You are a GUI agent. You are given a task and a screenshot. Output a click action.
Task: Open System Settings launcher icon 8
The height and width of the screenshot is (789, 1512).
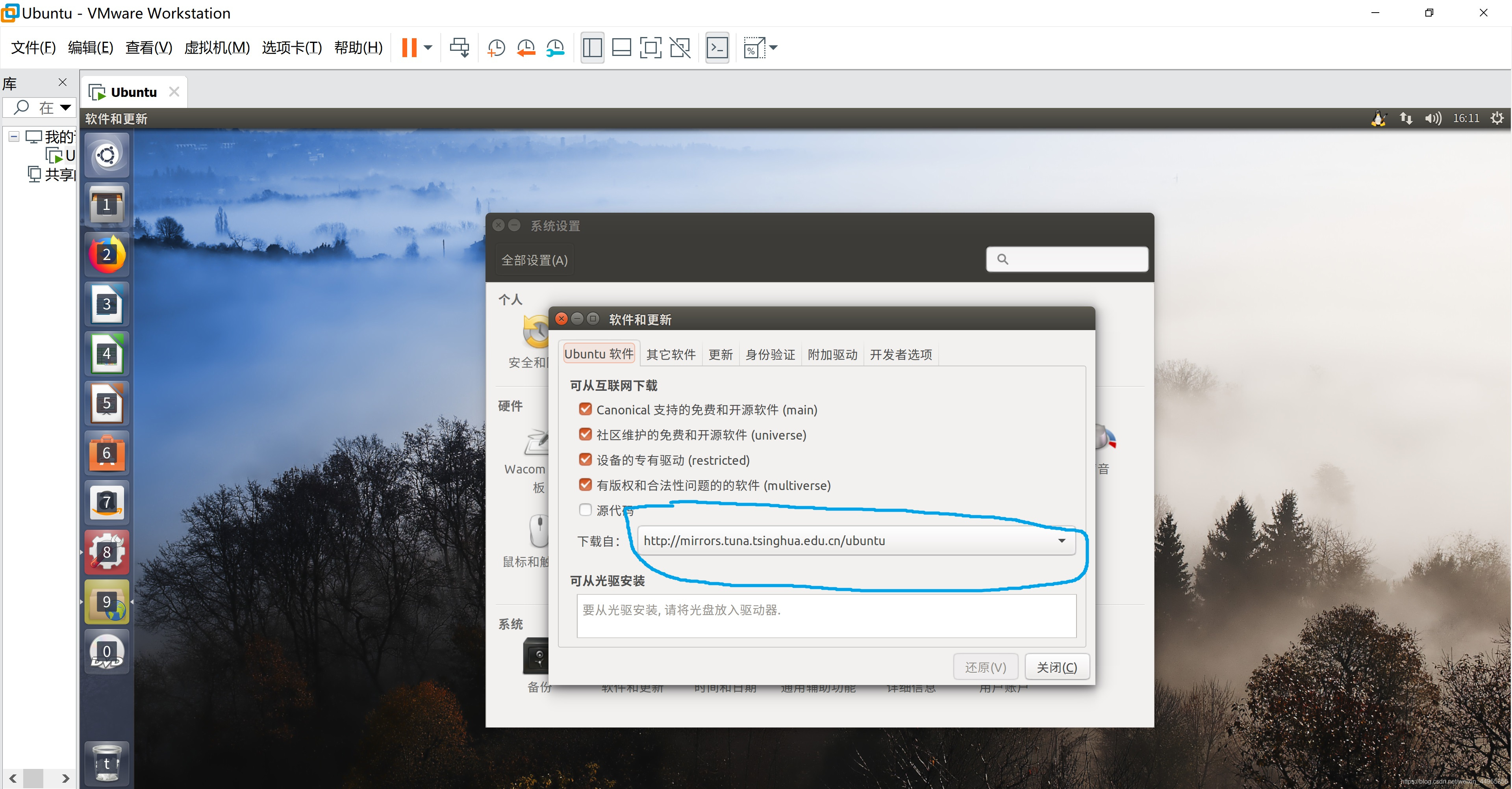point(107,552)
